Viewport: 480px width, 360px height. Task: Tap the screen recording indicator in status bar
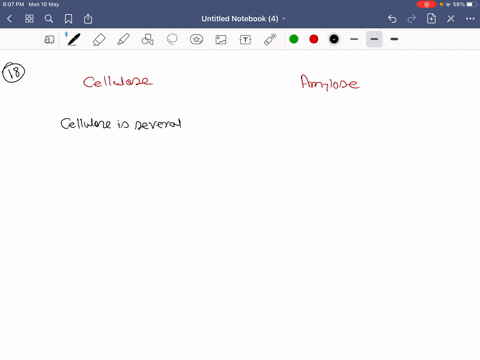coord(426,4)
